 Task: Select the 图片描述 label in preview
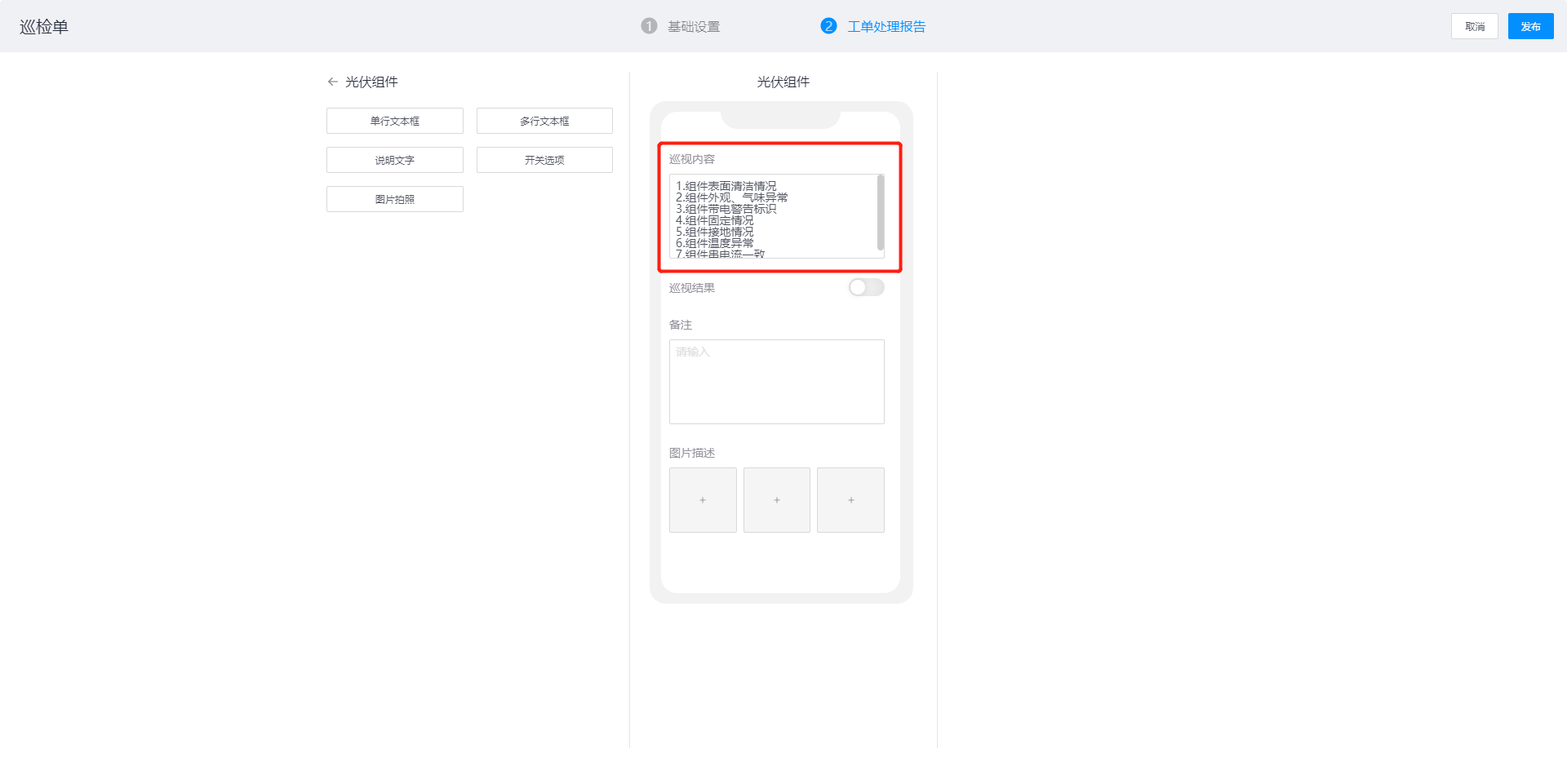(x=692, y=453)
